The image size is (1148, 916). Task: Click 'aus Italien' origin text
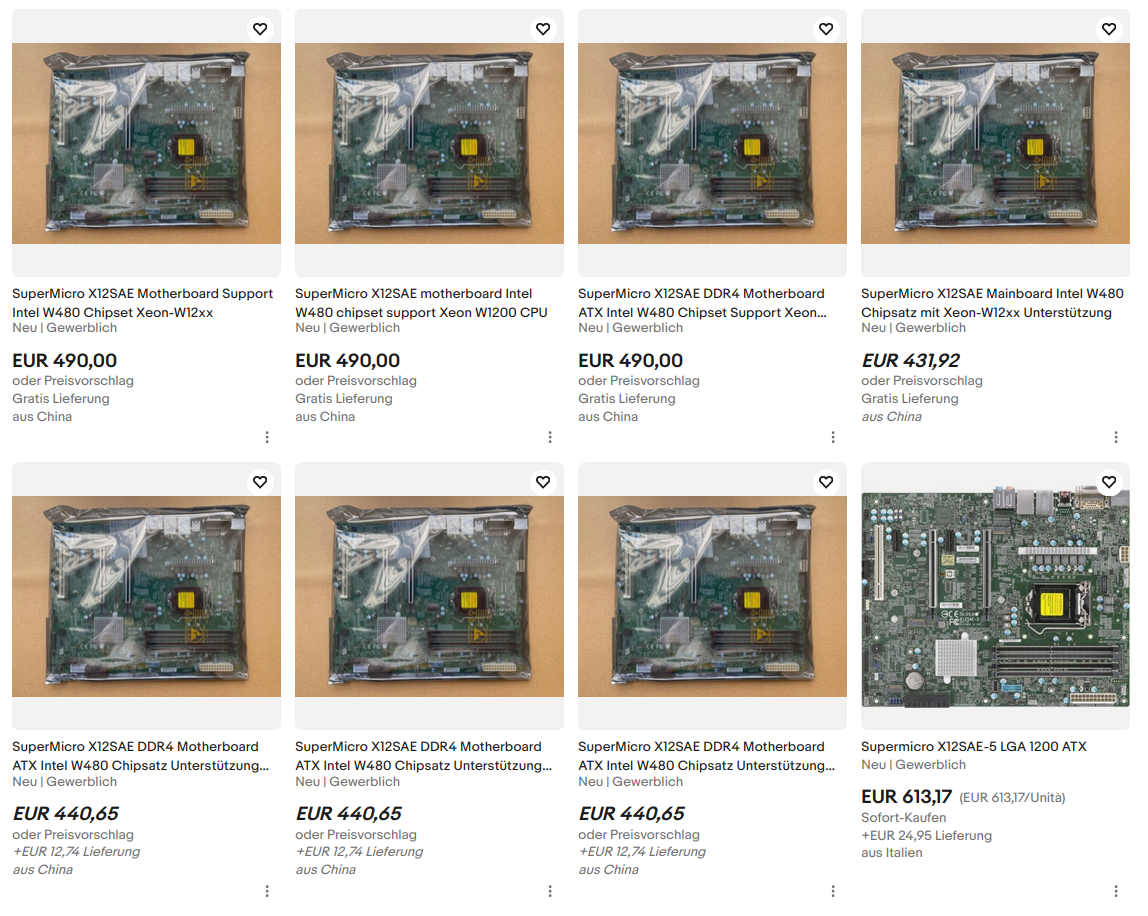[892, 853]
